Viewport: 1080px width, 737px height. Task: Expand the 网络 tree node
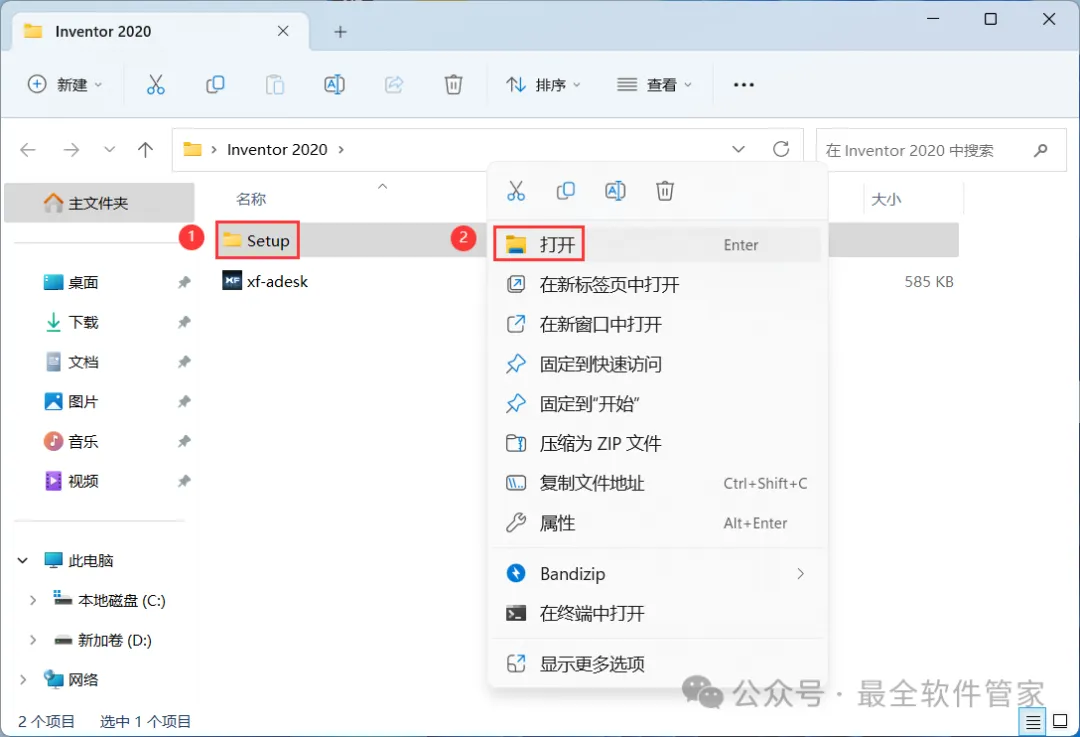[23, 680]
